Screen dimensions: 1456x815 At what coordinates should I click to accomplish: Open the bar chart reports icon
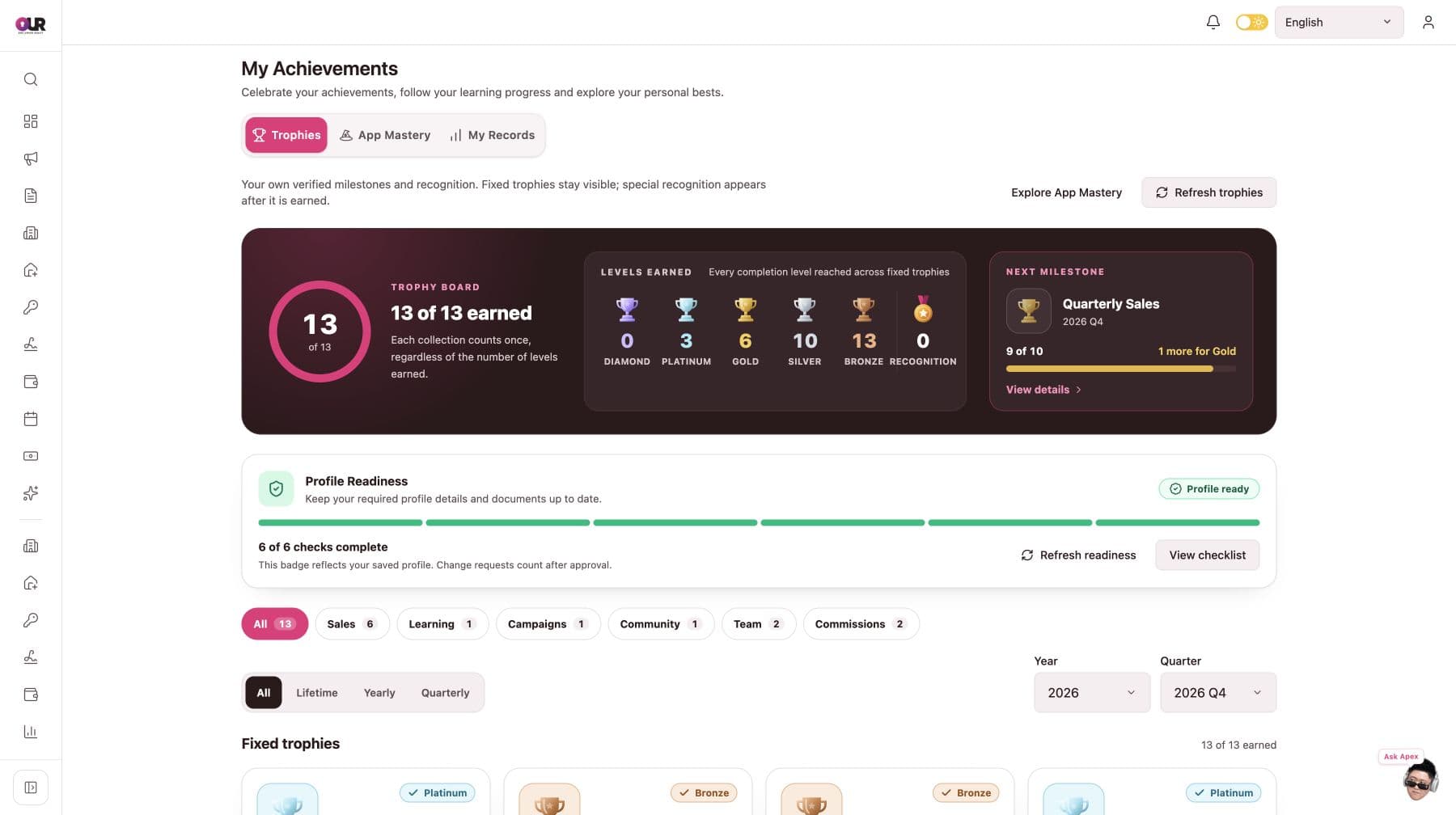point(31,732)
